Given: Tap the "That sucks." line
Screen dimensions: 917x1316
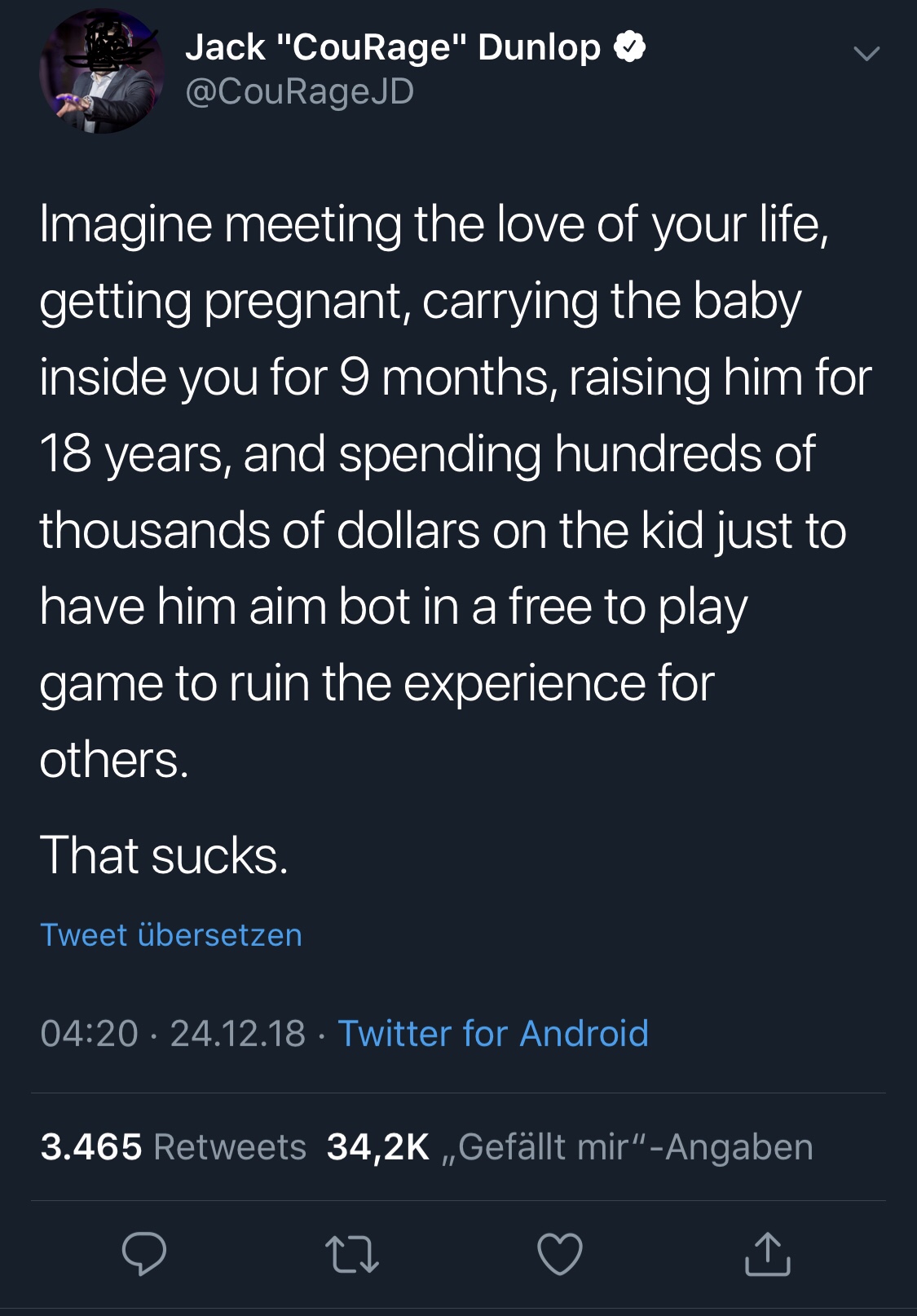Looking at the screenshot, I should click(x=164, y=856).
